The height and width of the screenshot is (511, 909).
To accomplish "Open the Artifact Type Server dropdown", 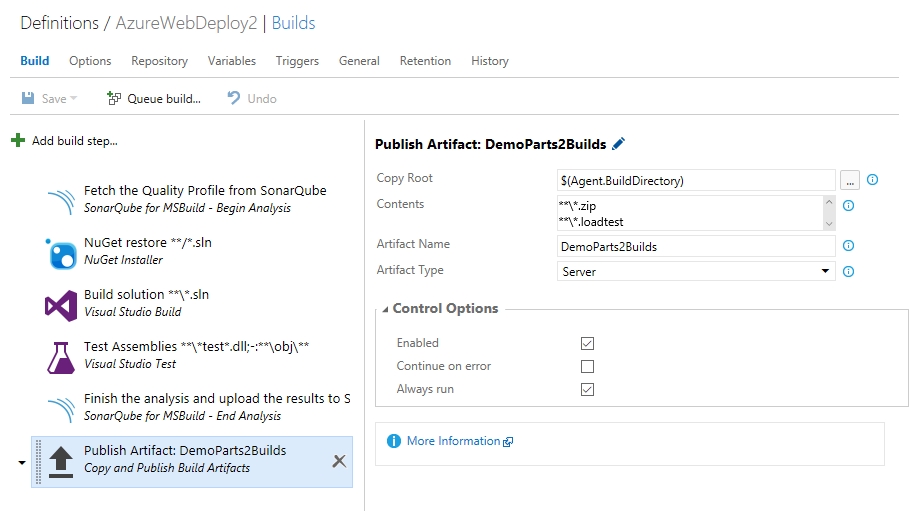I will tap(825, 271).
